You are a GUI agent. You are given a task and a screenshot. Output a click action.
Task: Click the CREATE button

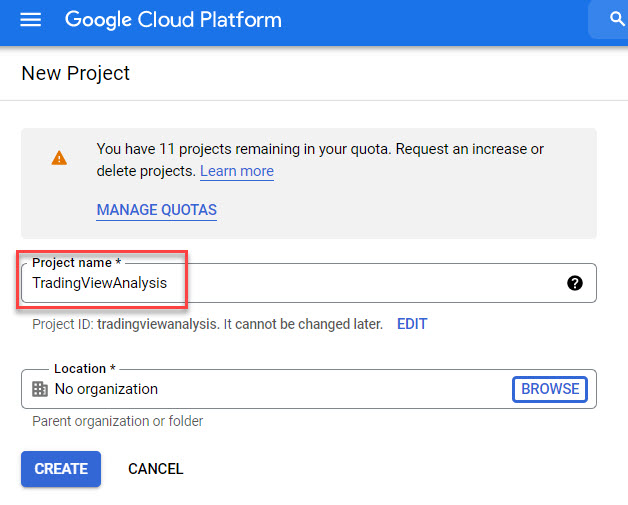61,469
